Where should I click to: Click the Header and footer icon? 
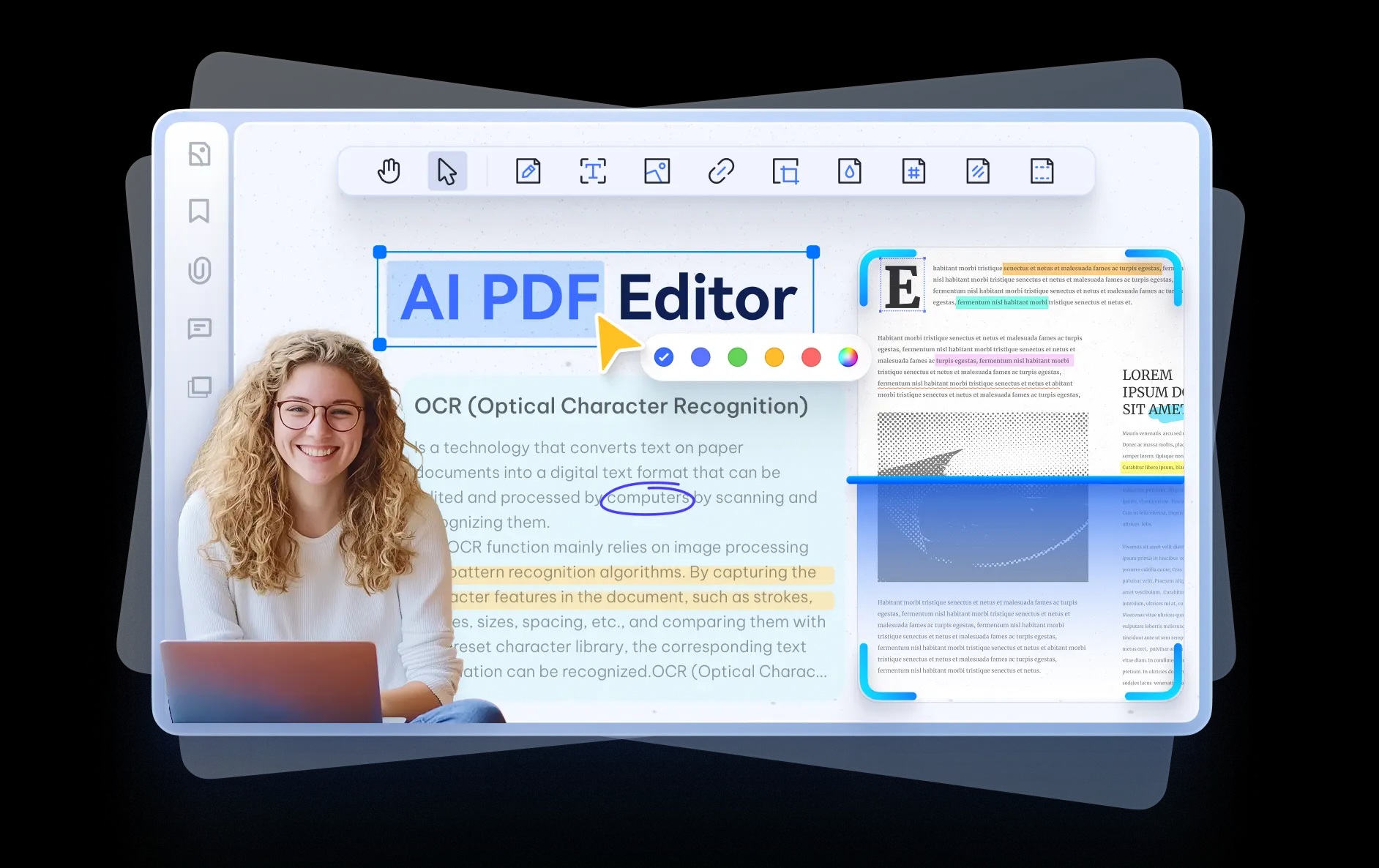(x=1042, y=171)
